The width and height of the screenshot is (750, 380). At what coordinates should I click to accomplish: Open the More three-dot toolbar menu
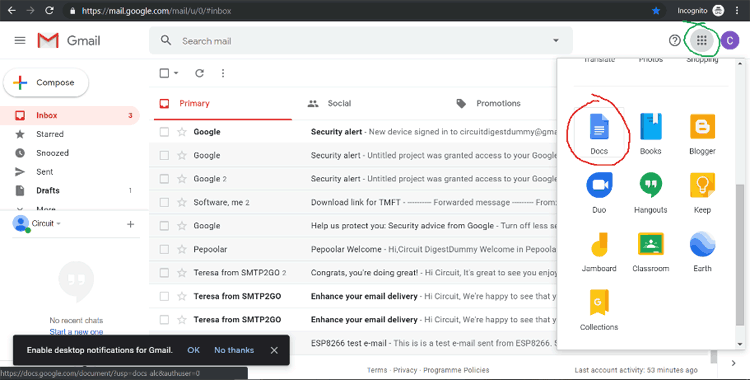pyautogui.click(x=223, y=73)
